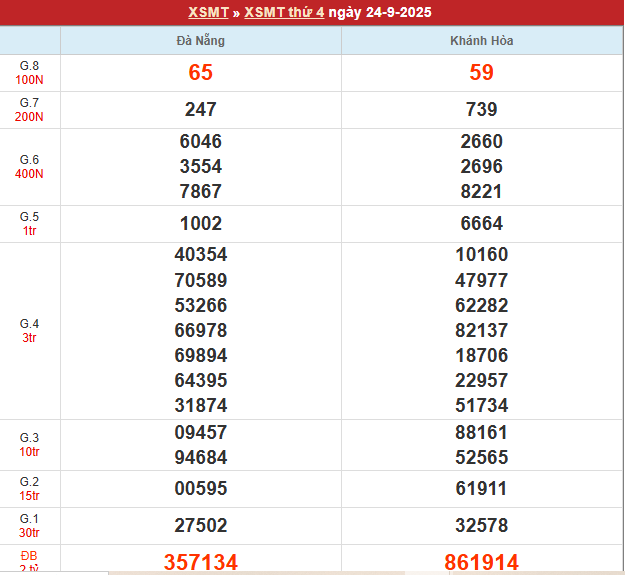Viewport: 625px width, 575px height.
Task: Click the G.8 100N row label
Action: pyautogui.click(x=29, y=73)
